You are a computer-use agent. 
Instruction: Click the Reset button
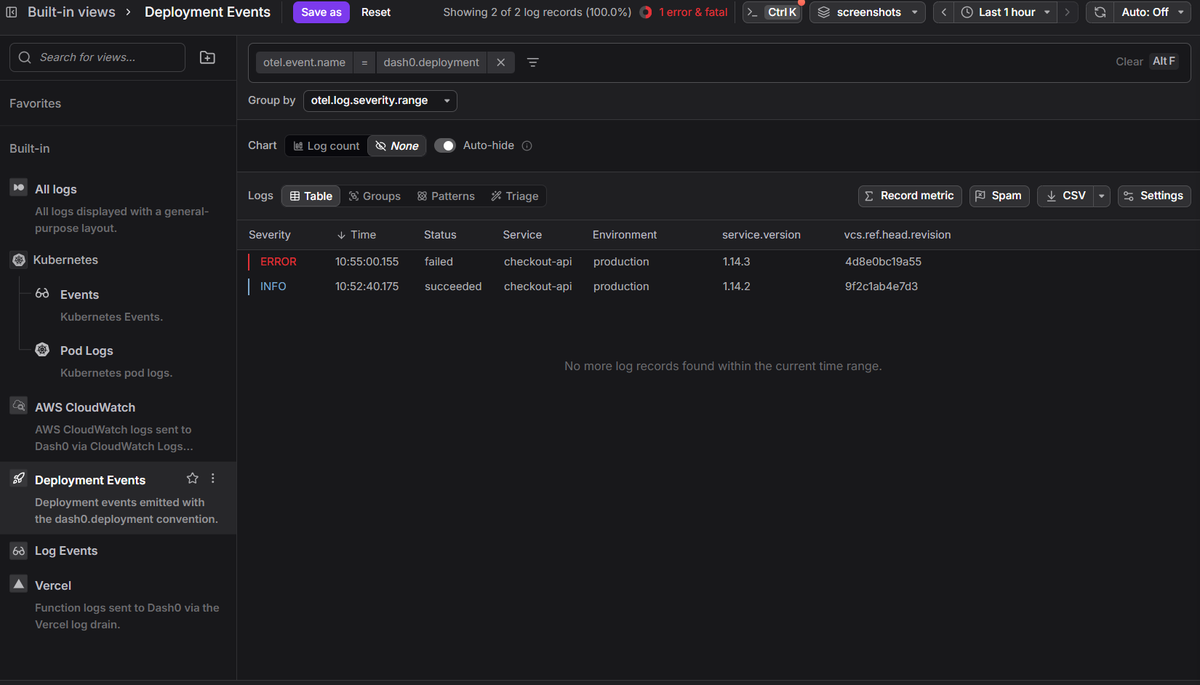(376, 12)
